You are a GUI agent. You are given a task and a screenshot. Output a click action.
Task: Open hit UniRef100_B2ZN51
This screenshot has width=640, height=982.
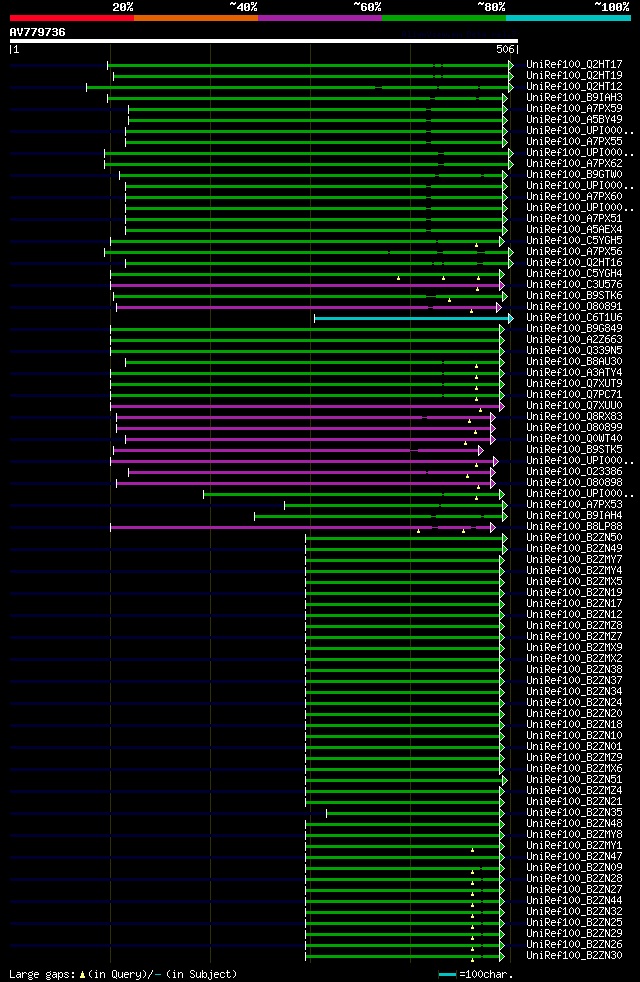574,780
